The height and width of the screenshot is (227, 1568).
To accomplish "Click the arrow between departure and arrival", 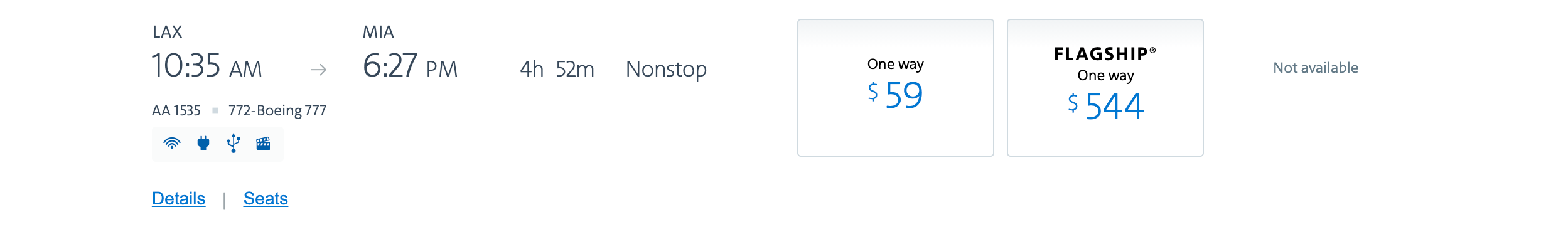I will point(319,70).
